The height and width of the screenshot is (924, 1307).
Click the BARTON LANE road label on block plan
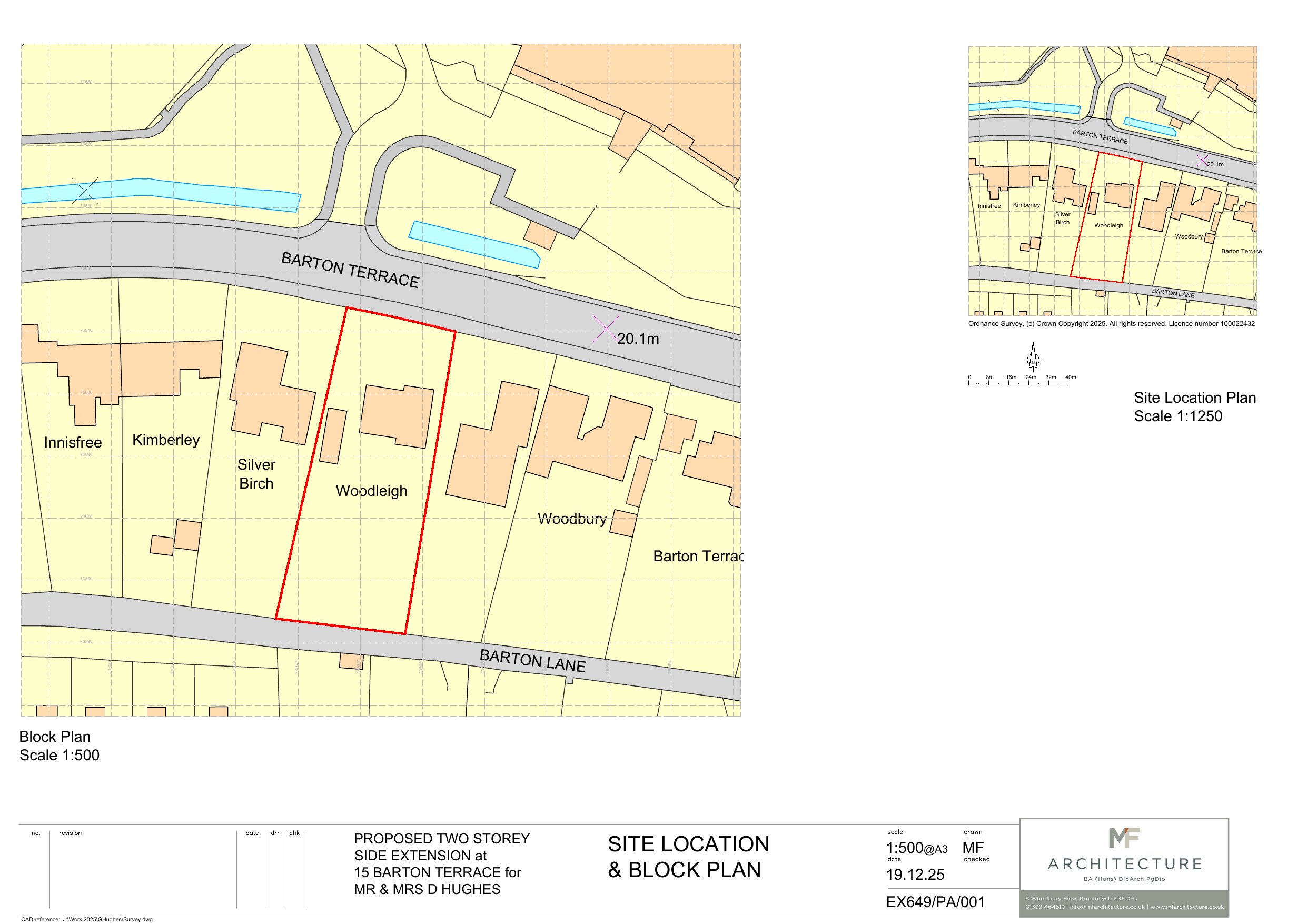(532, 660)
